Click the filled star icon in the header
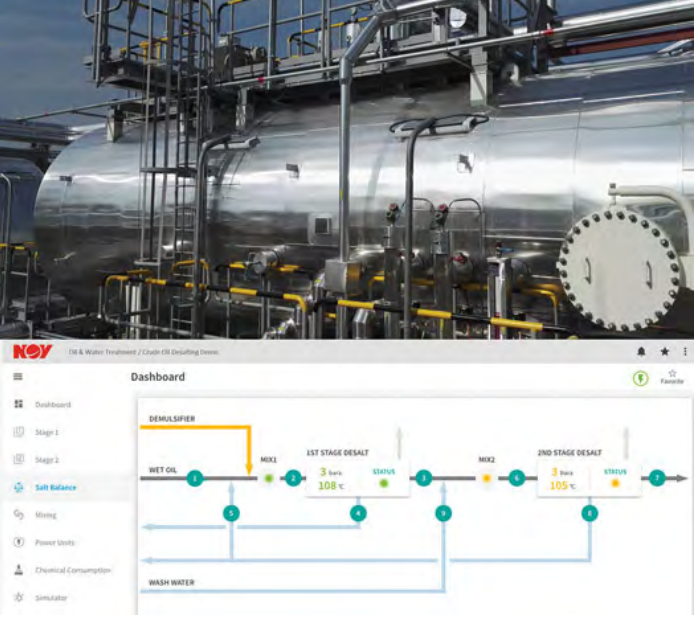This screenshot has width=694, height=617. tap(664, 352)
